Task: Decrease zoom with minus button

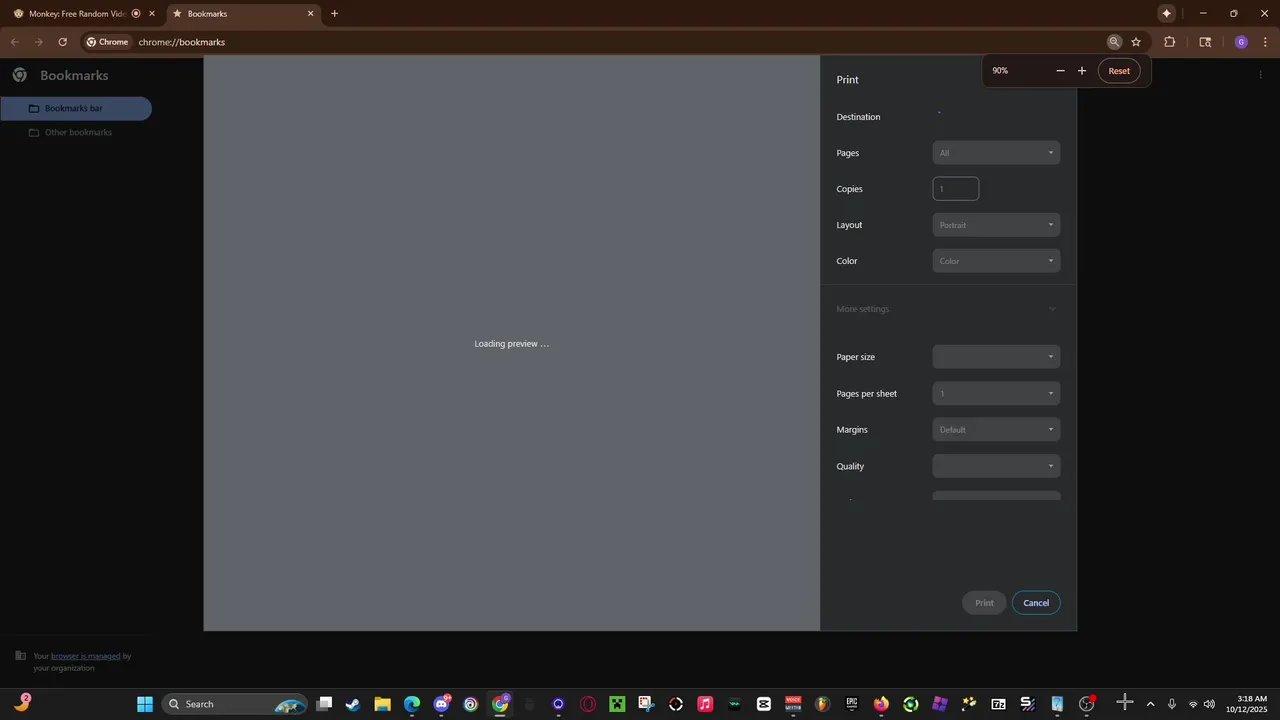Action: point(1060,71)
